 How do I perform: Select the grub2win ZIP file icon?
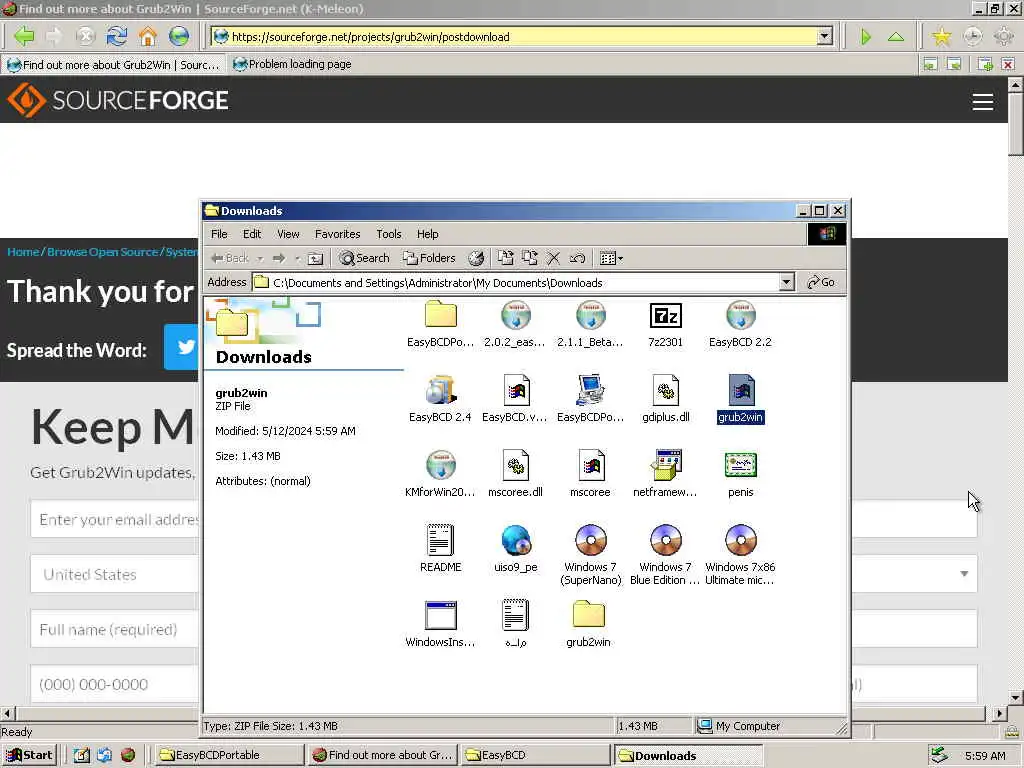click(741, 391)
